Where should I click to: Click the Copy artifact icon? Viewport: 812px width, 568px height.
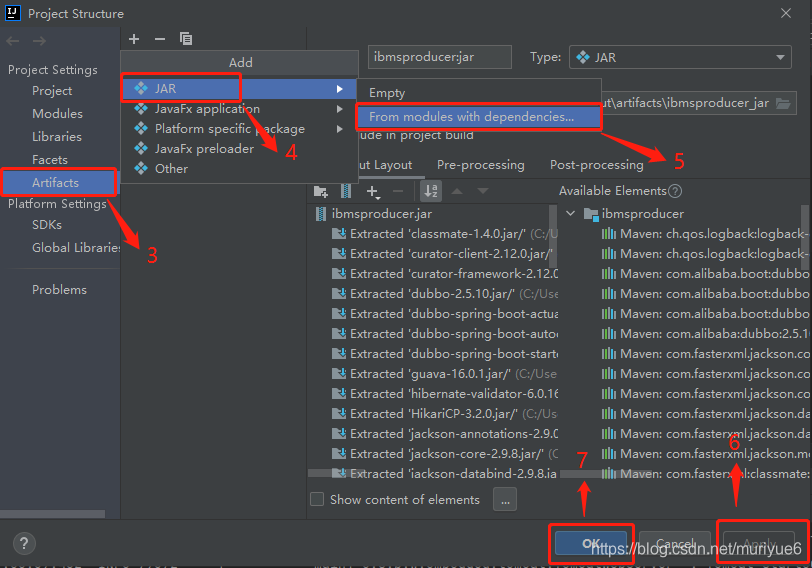click(185, 38)
